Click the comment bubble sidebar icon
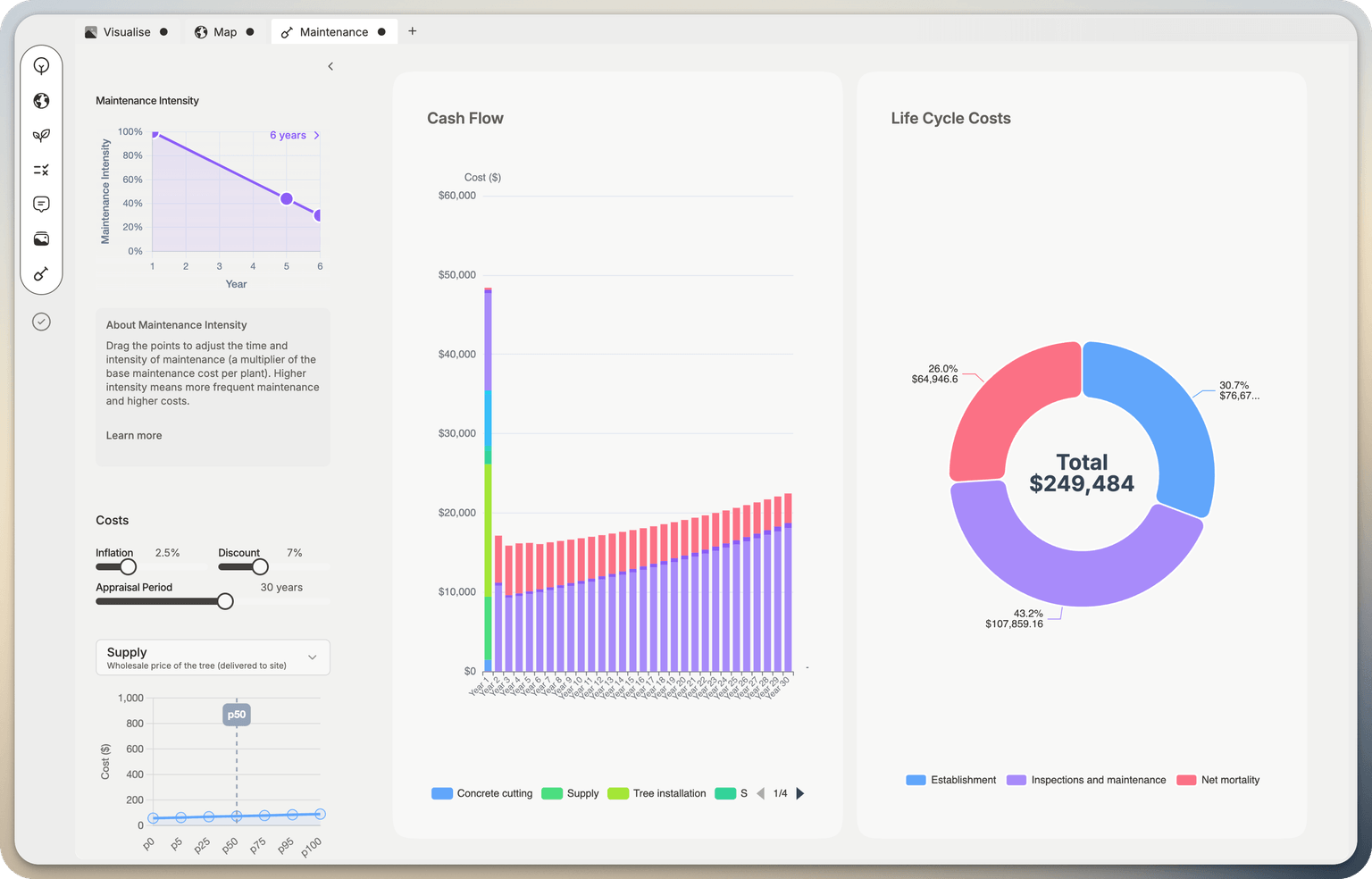 pos(41,205)
